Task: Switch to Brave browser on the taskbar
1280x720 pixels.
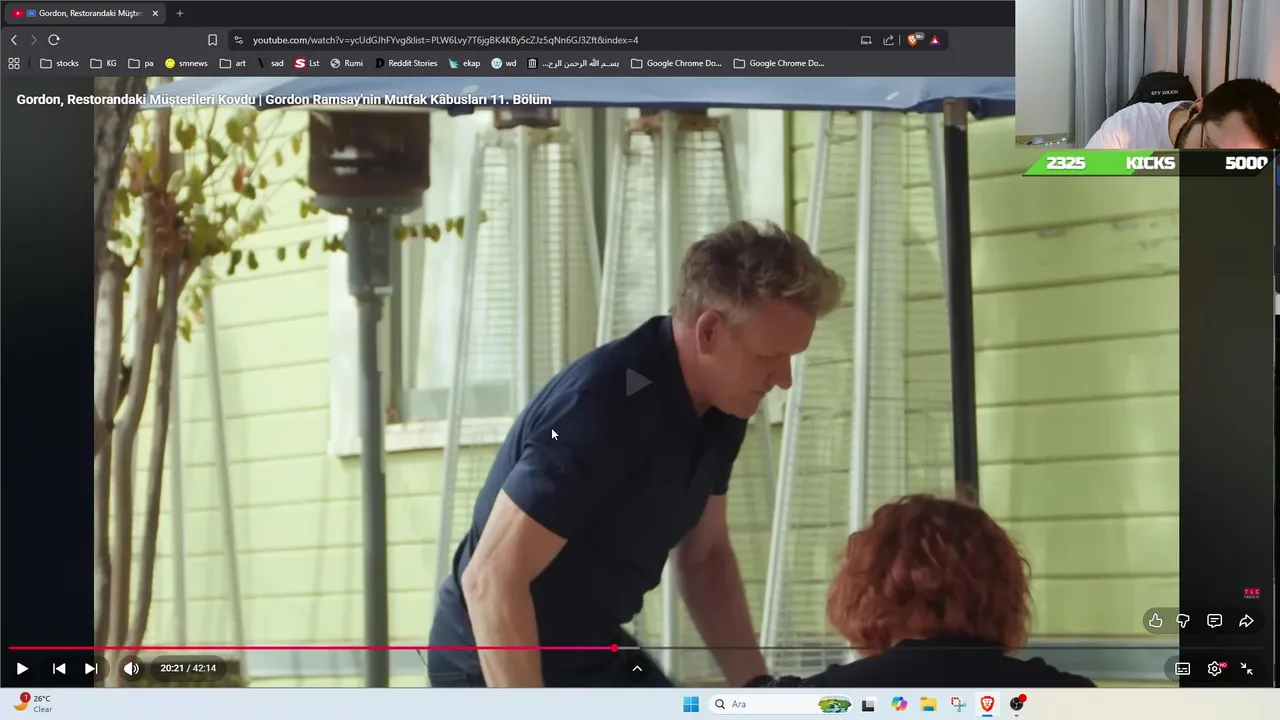Action: coord(987,704)
